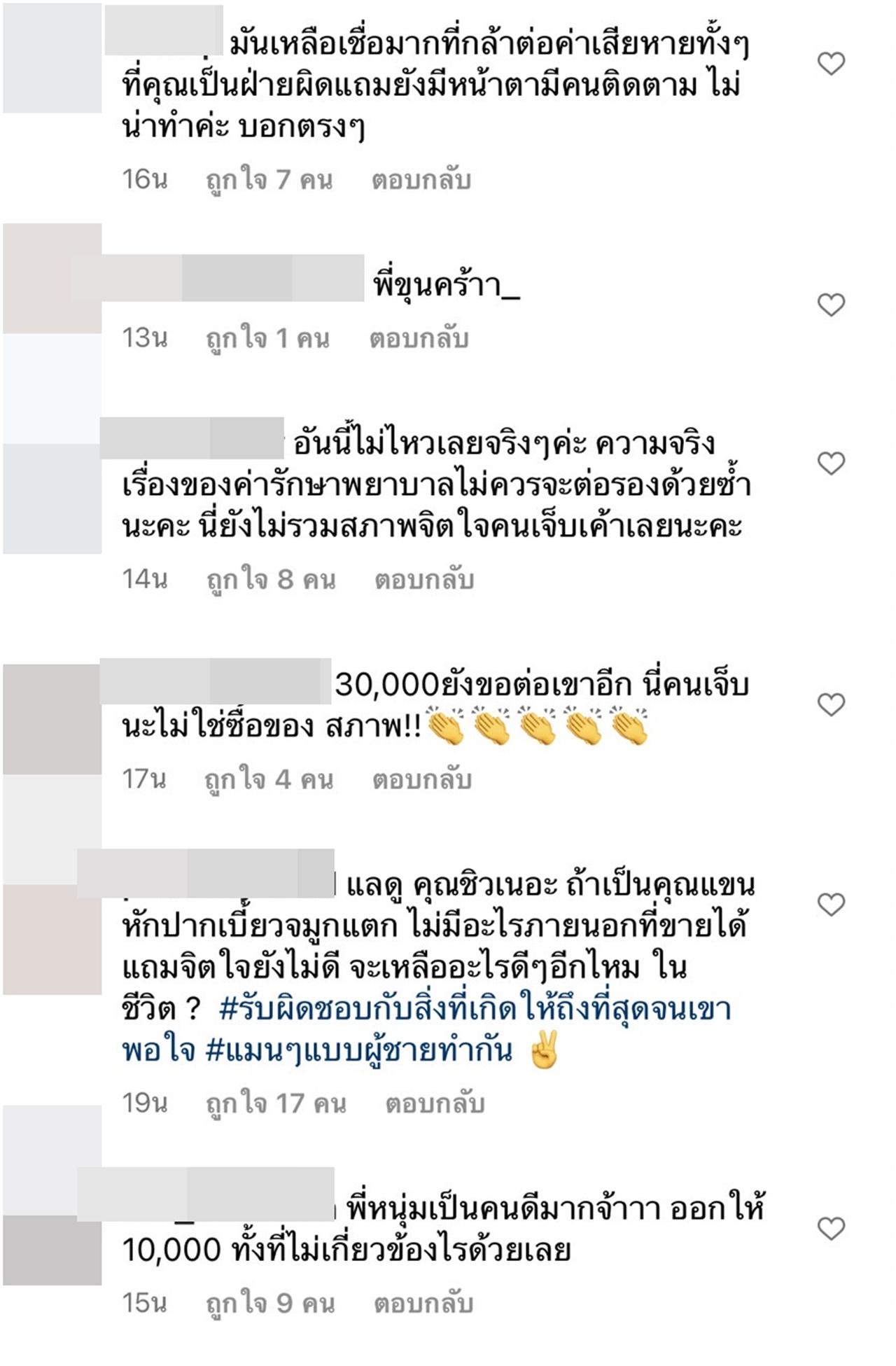This screenshot has height=1366, width=896.
Task: Reply (ตอบกลับ) to the first comment
Action: (x=421, y=180)
